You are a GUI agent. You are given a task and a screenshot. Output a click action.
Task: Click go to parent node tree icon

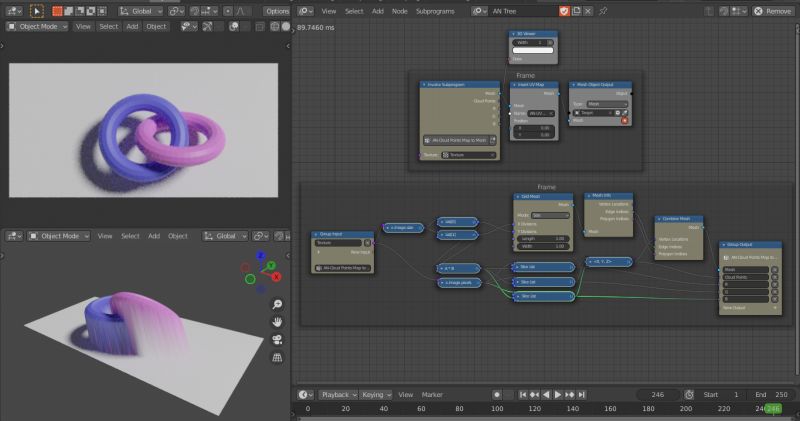(709, 11)
